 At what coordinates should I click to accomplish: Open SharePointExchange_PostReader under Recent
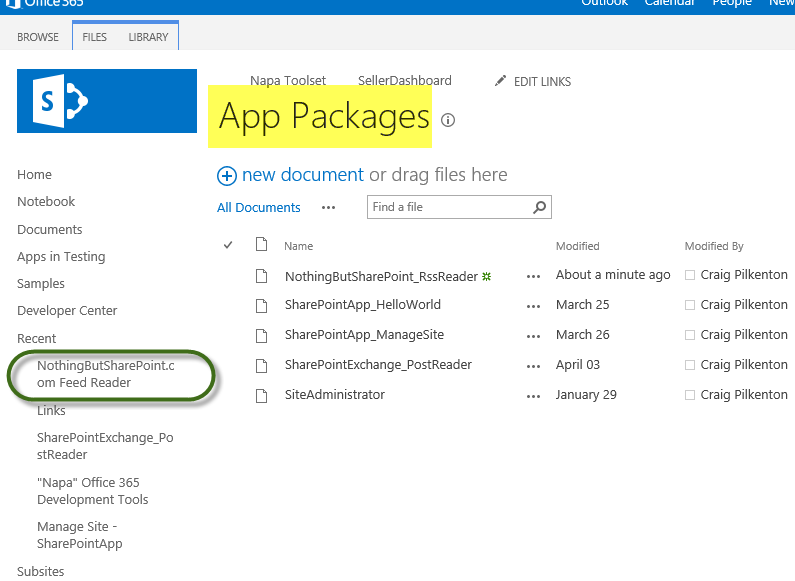(x=105, y=446)
